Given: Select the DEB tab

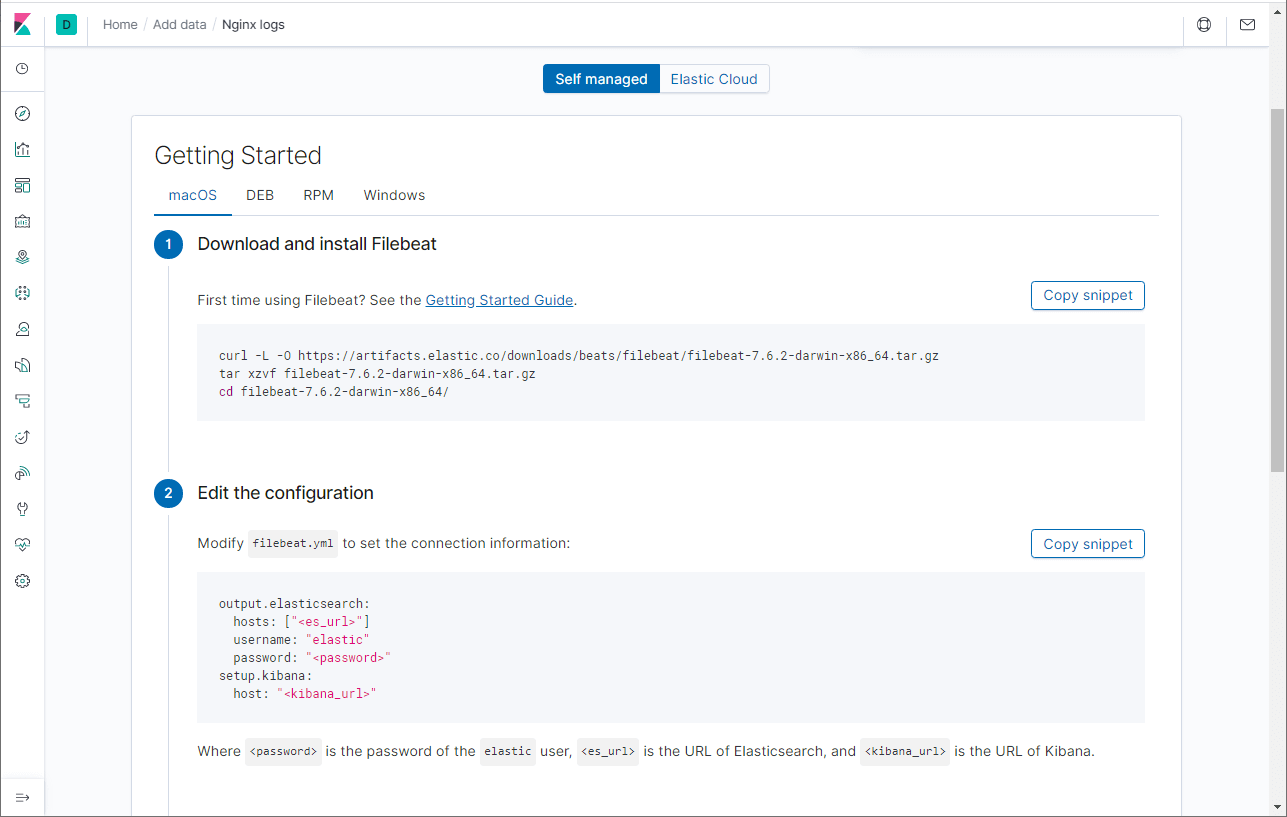Looking at the screenshot, I should coord(260,195).
